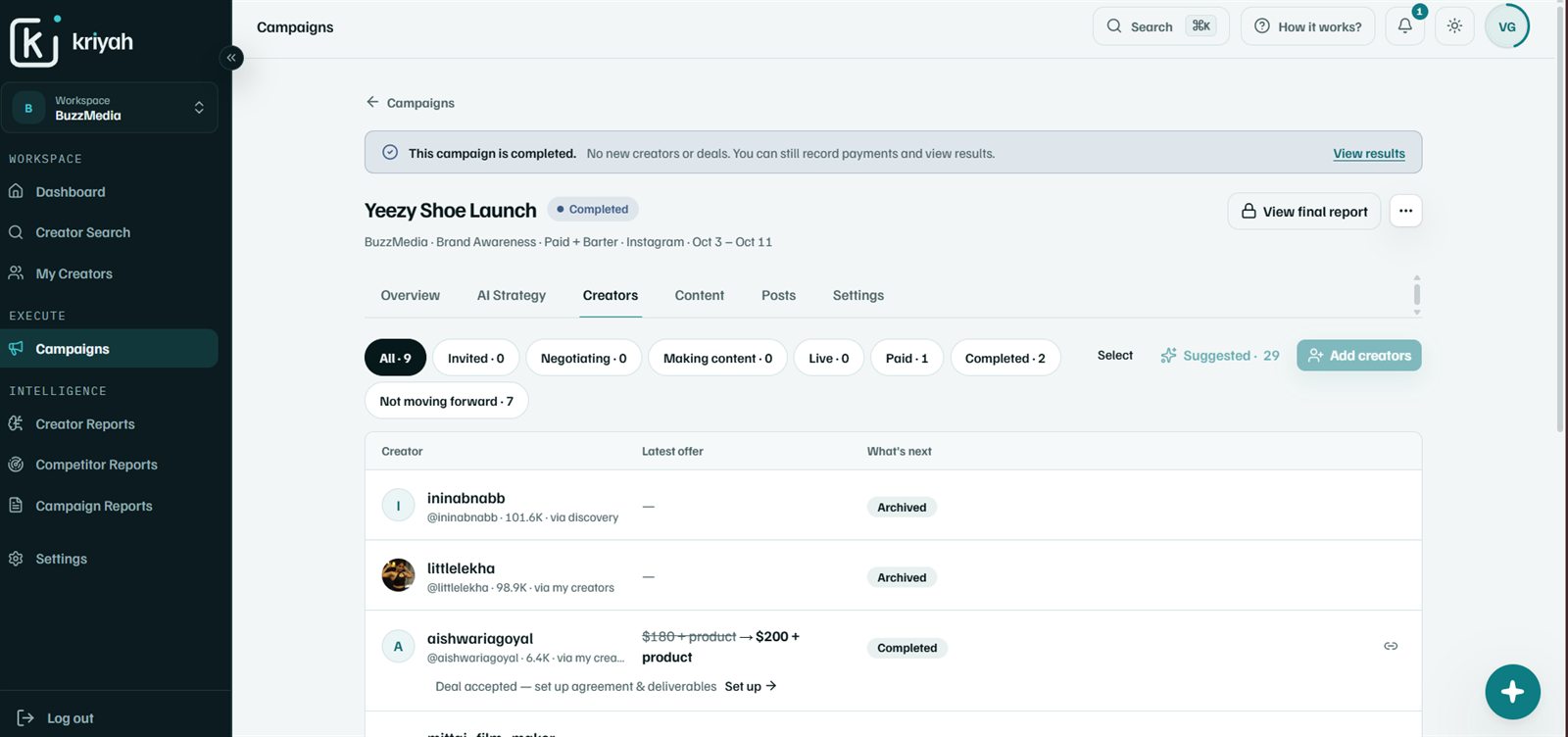Click the ininabnabb avatar
This screenshot has width=1568, height=737.
pos(398,506)
